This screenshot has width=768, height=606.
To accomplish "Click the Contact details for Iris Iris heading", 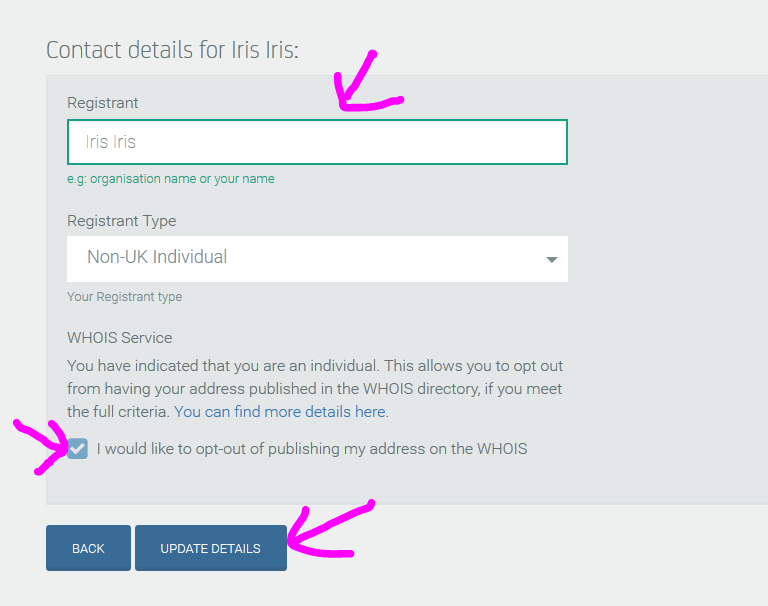I will click(x=172, y=50).
